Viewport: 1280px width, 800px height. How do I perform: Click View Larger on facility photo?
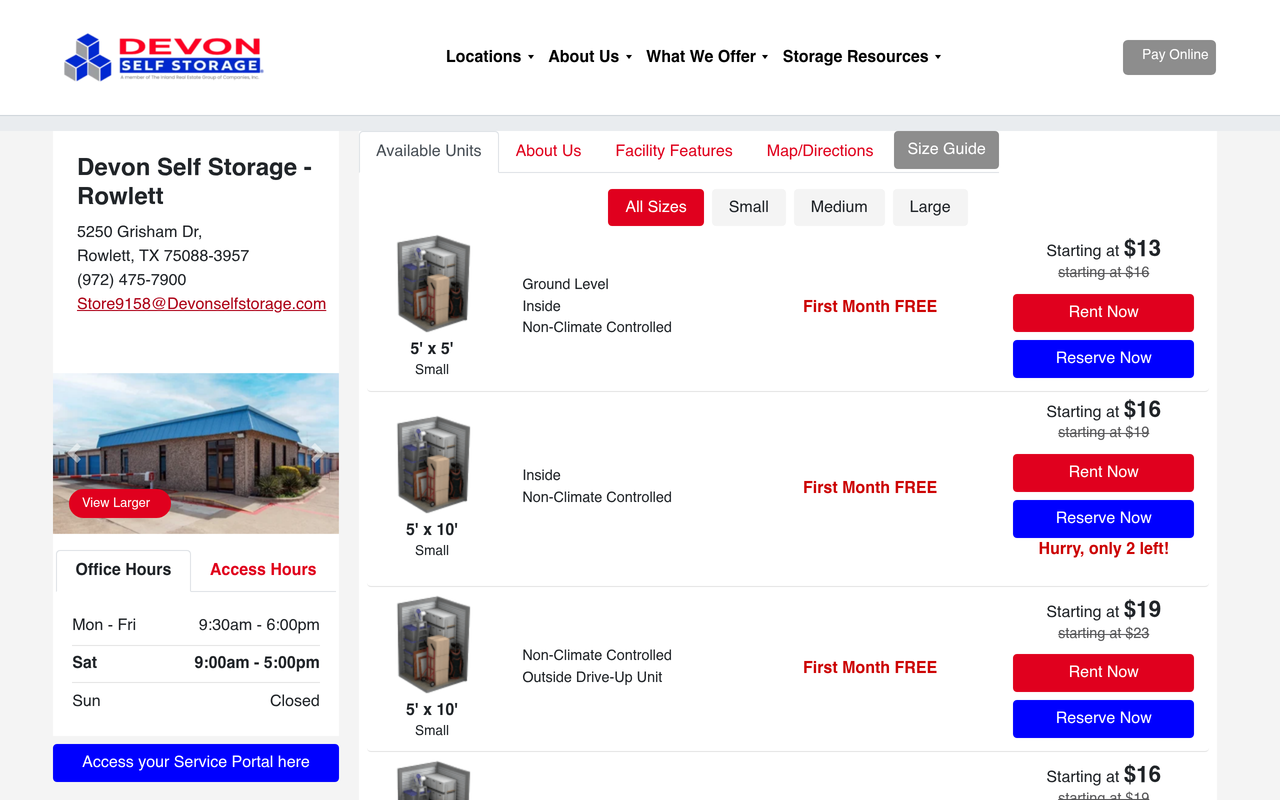pos(119,503)
